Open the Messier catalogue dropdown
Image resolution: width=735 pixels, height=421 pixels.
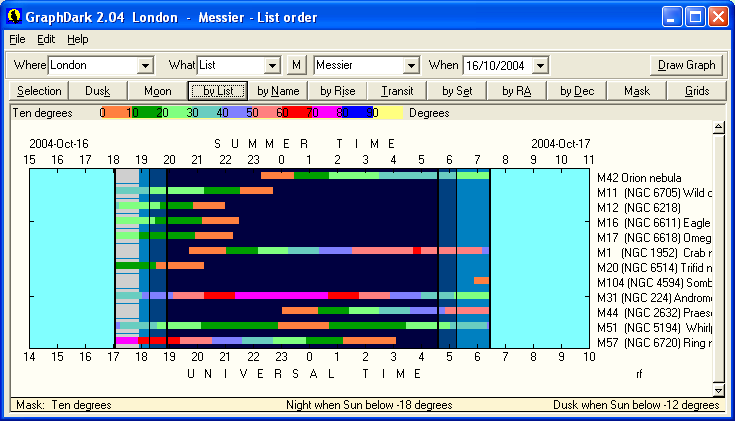[410, 65]
